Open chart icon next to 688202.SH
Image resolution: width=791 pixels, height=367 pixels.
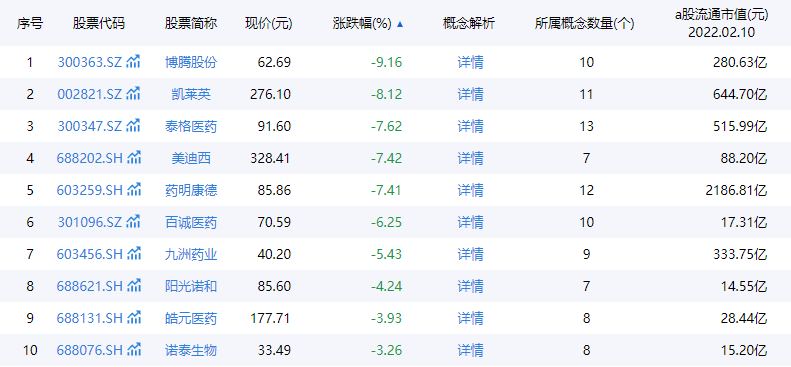[x=134, y=157]
